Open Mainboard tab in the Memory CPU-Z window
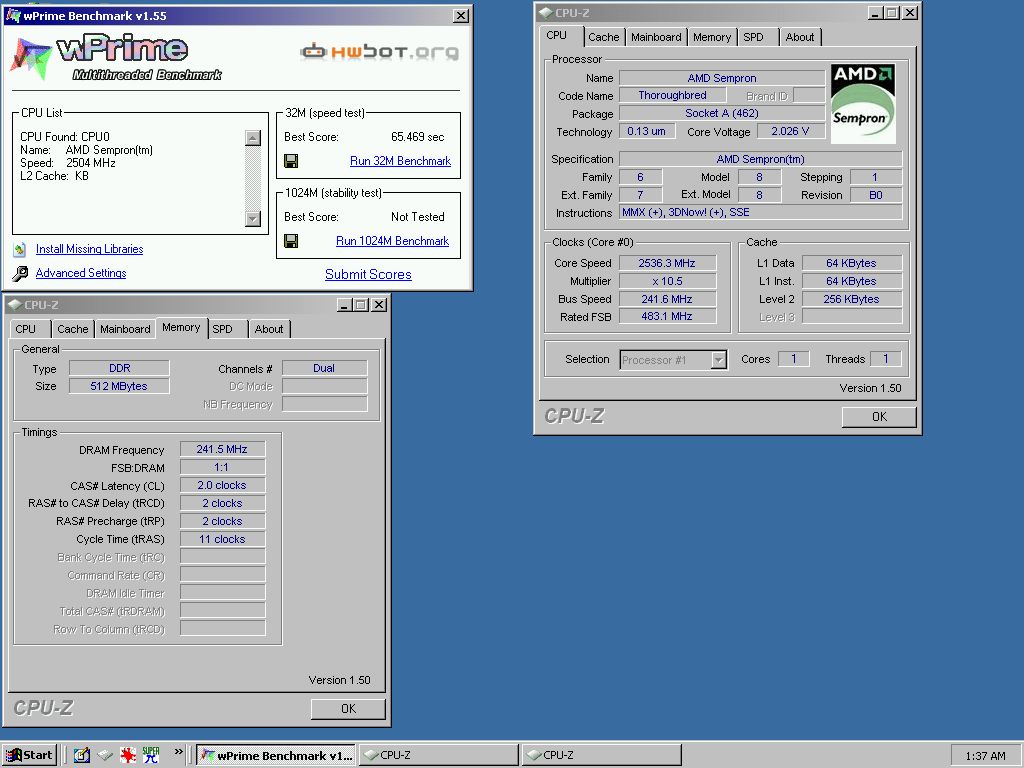1024x768 pixels. [x=125, y=329]
